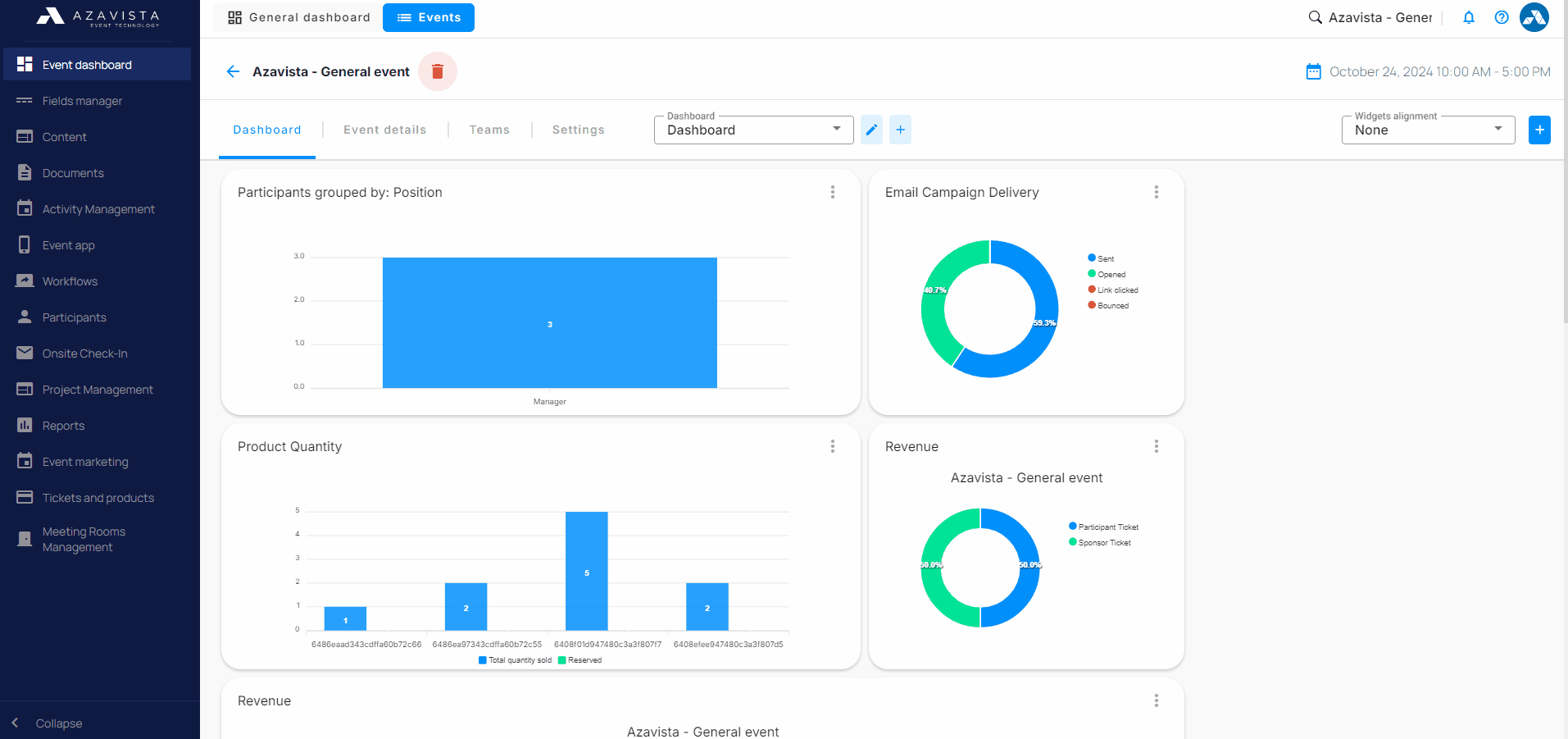Toggle Sponsor Ticket legend in Revenue
Screen dimensions: 1568x739
pyautogui.click(x=1100, y=542)
